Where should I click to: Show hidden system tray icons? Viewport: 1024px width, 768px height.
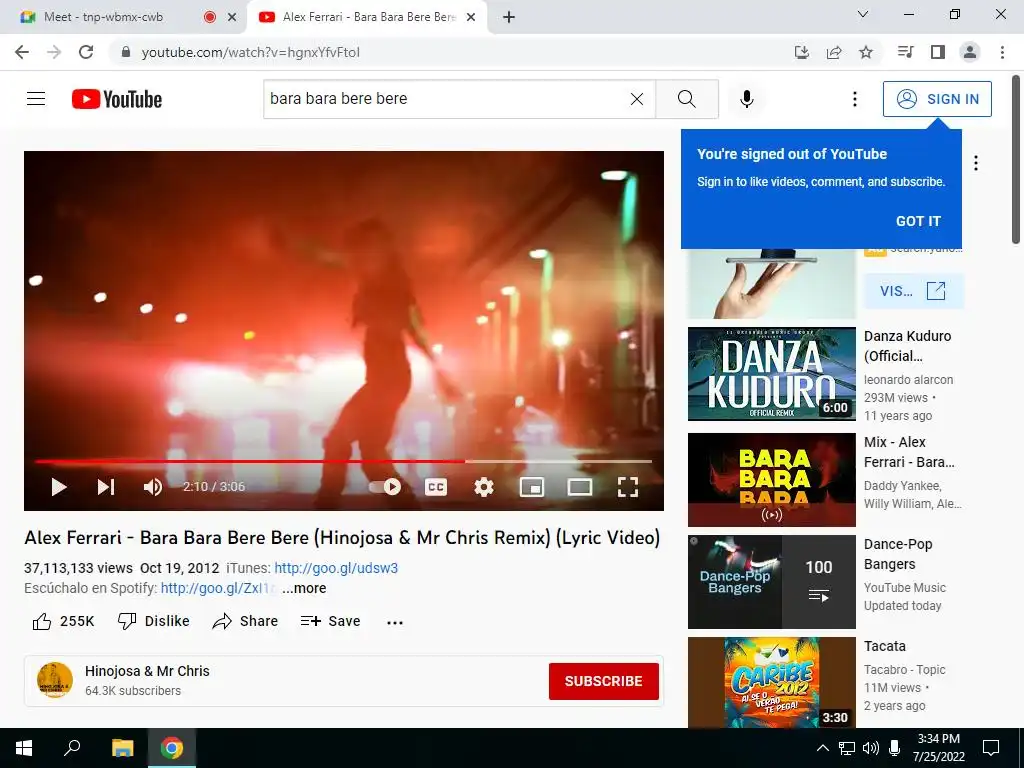[823, 748]
